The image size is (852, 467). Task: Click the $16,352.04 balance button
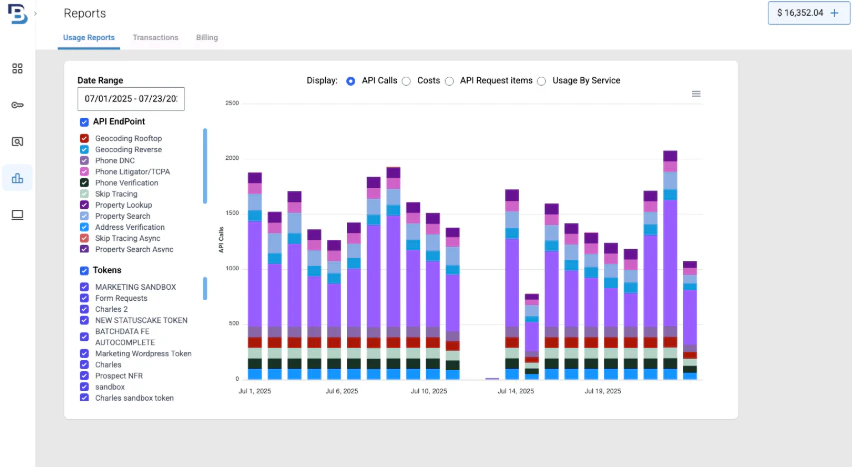(x=809, y=13)
